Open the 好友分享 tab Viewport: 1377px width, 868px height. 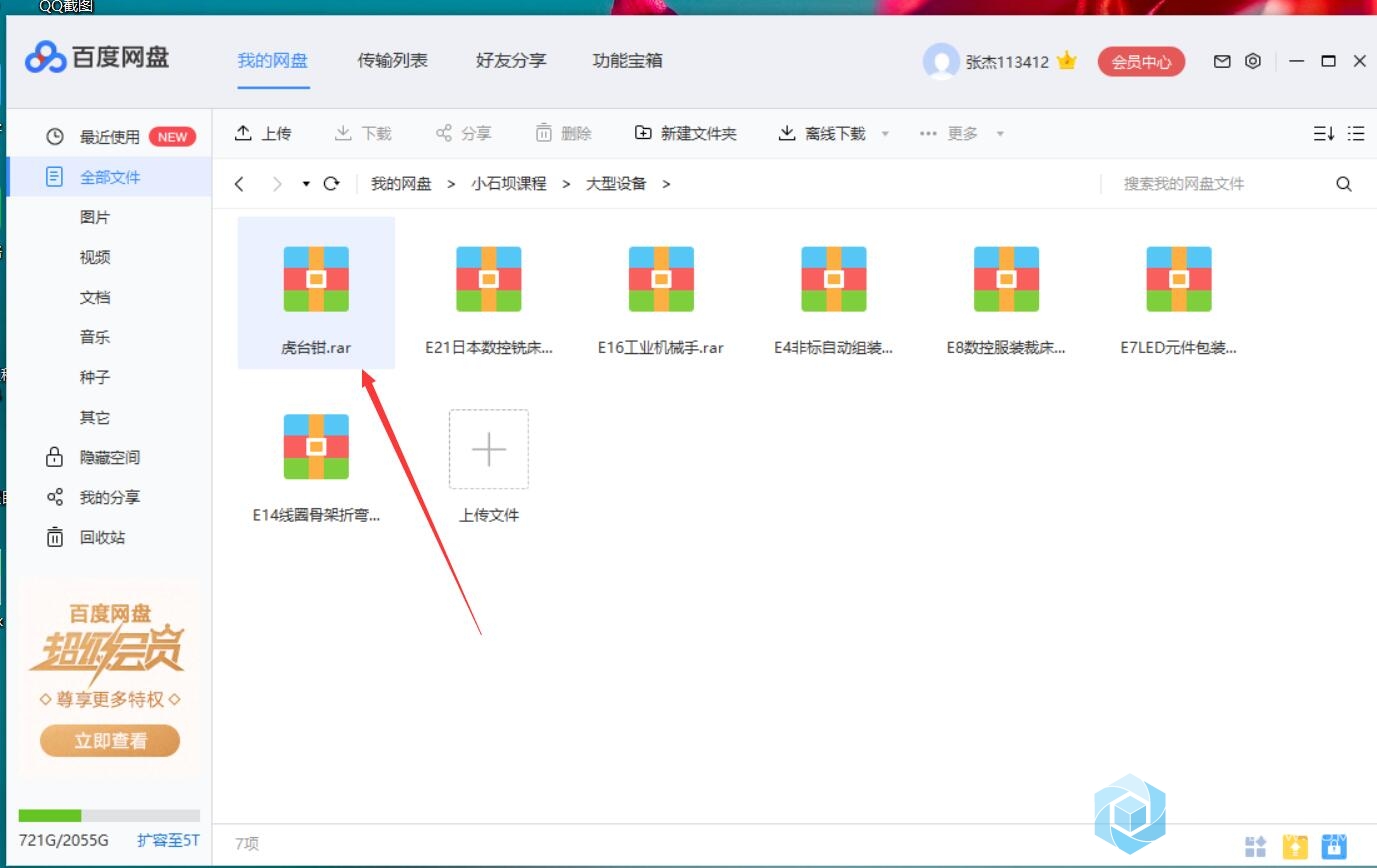(x=511, y=60)
